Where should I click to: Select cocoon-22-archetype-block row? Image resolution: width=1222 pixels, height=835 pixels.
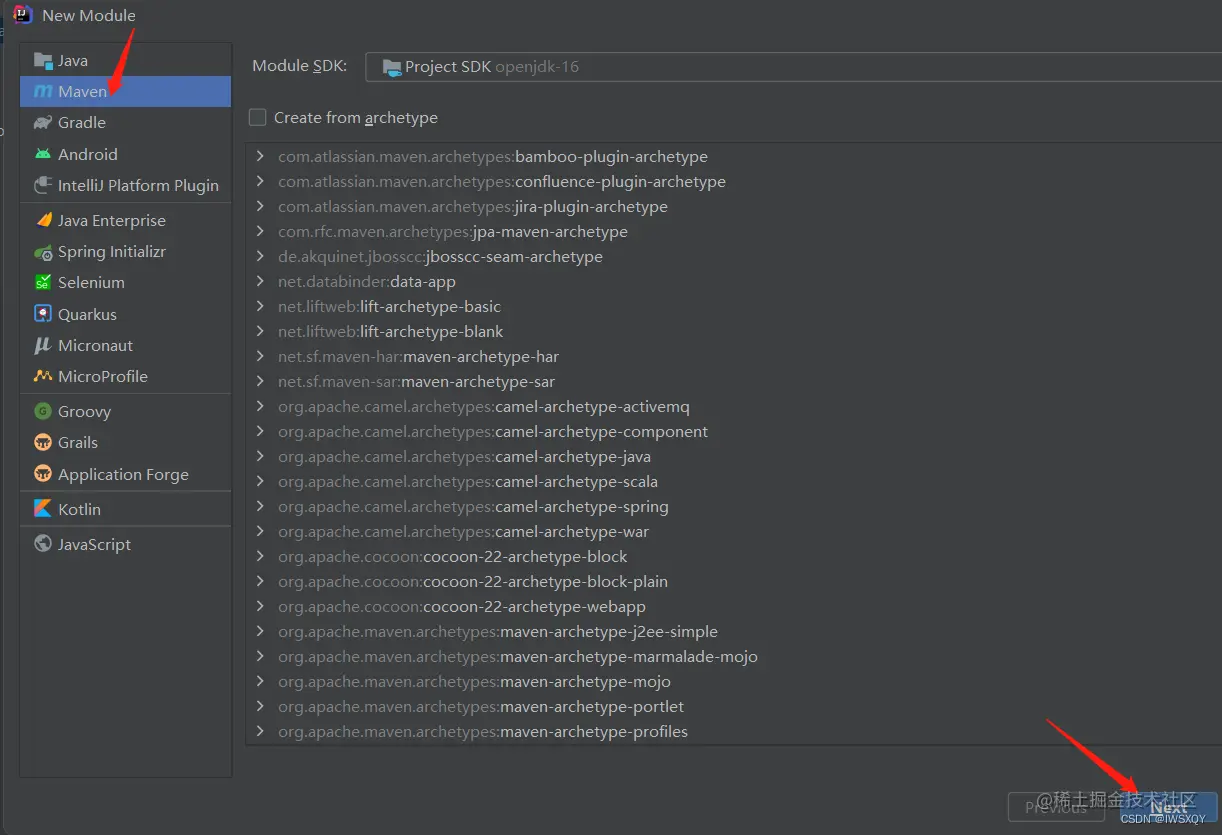[733, 556]
